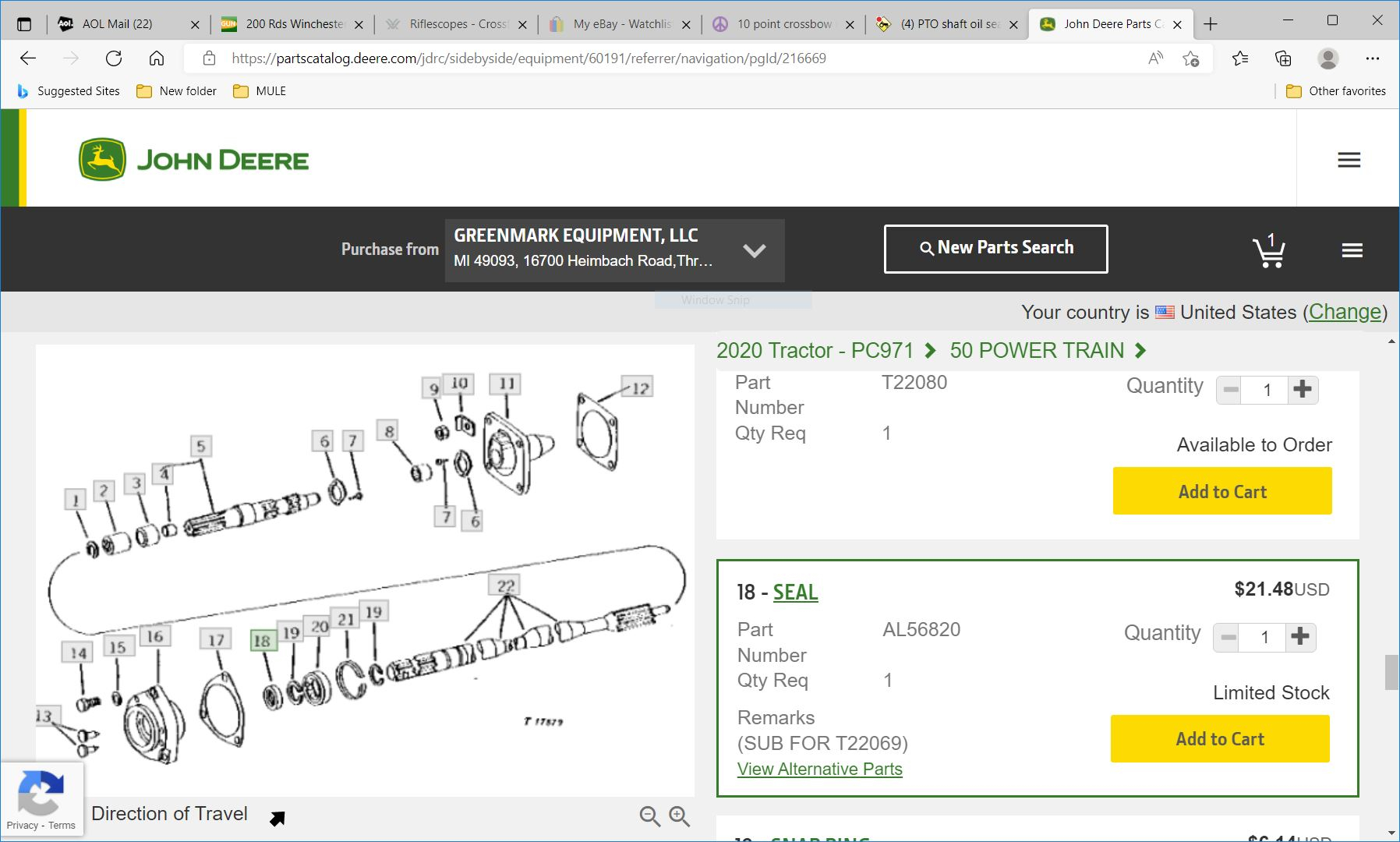
Task: Click the parts list scroll up arrow
Action: pos(1391,341)
